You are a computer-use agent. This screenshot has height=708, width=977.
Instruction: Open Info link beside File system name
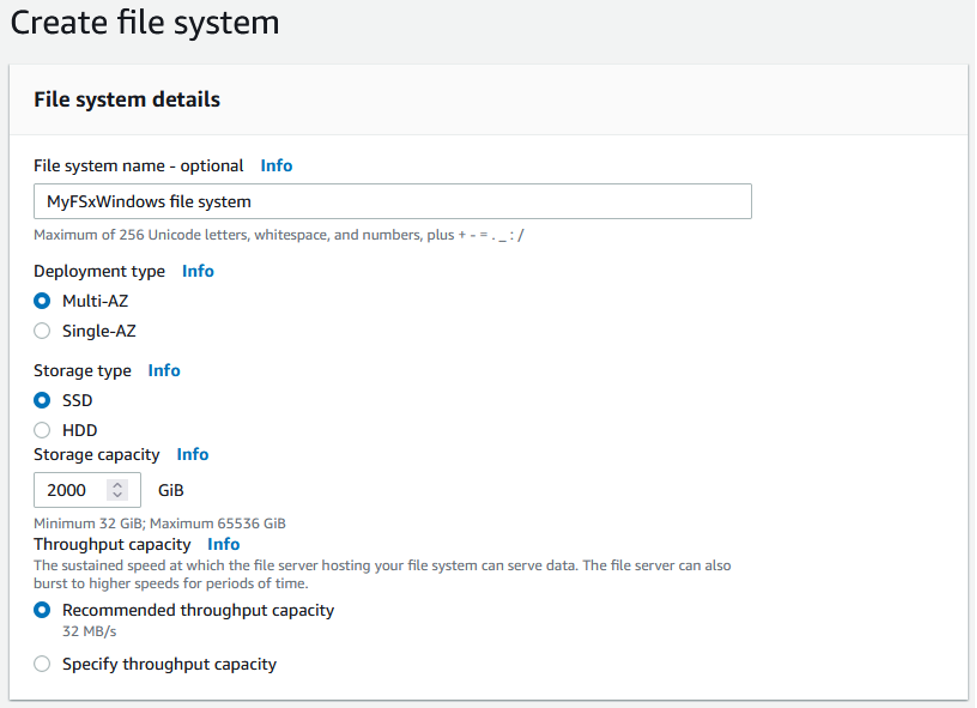pyautogui.click(x=276, y=165)
